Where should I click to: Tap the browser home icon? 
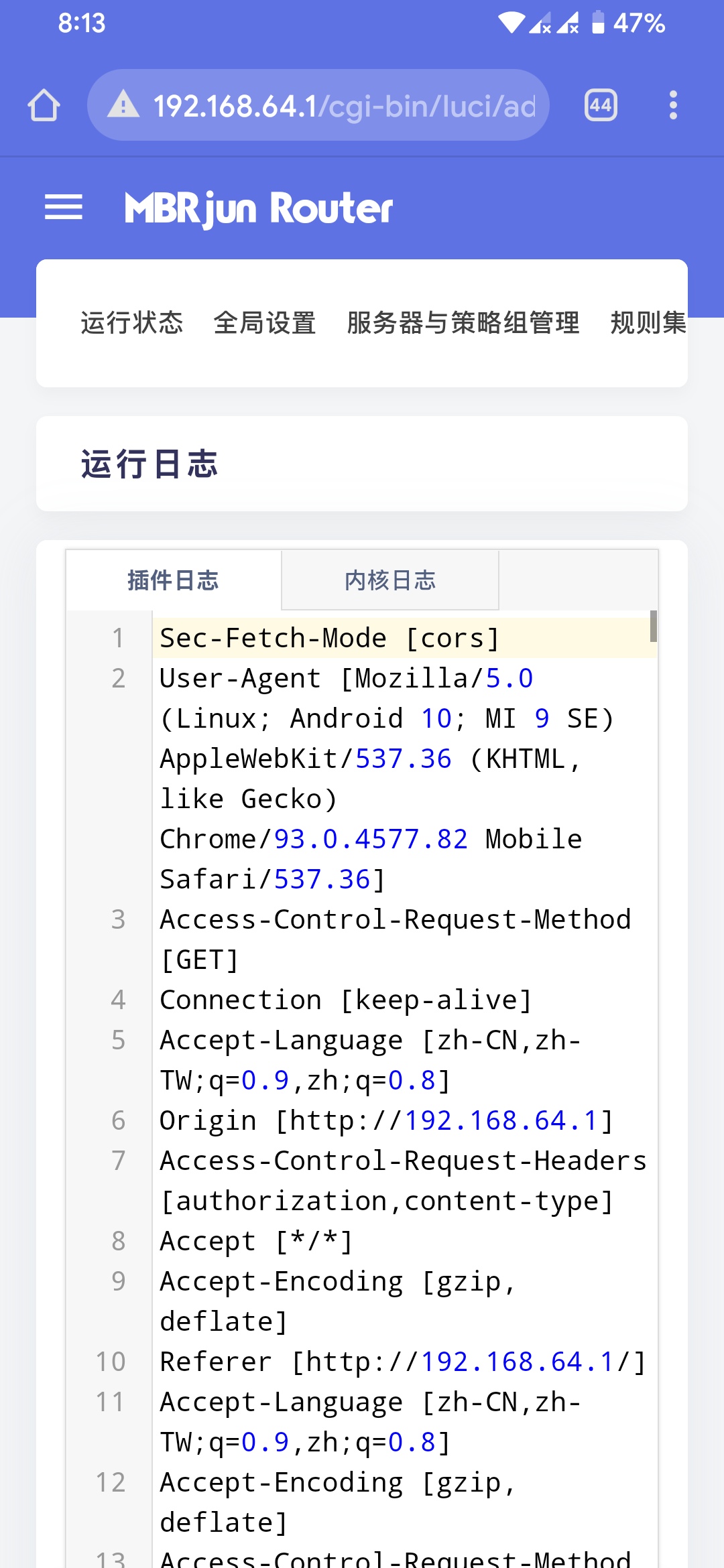click(x=43, y=105)
